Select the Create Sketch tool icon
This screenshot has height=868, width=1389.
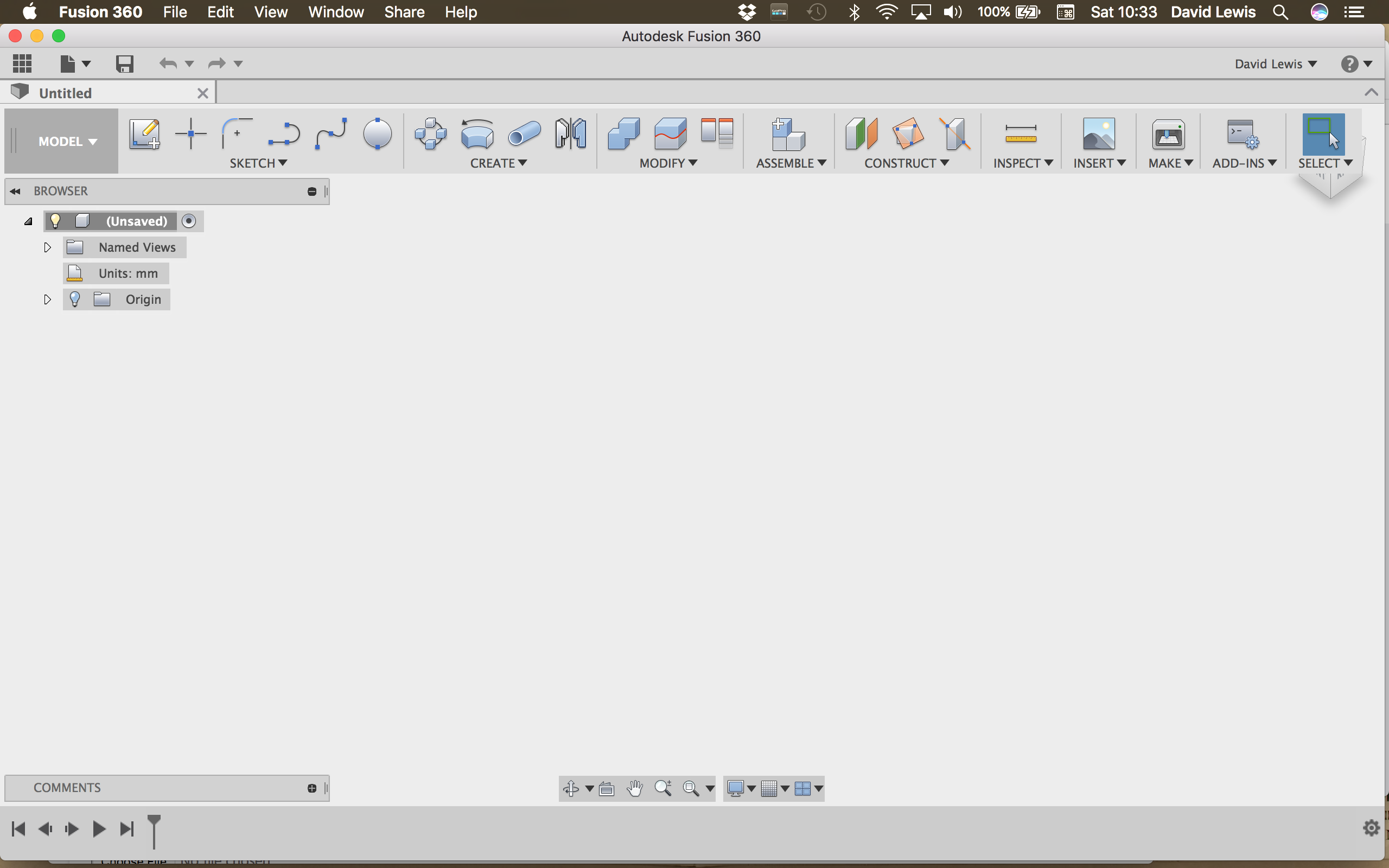[x=144, y=134]
